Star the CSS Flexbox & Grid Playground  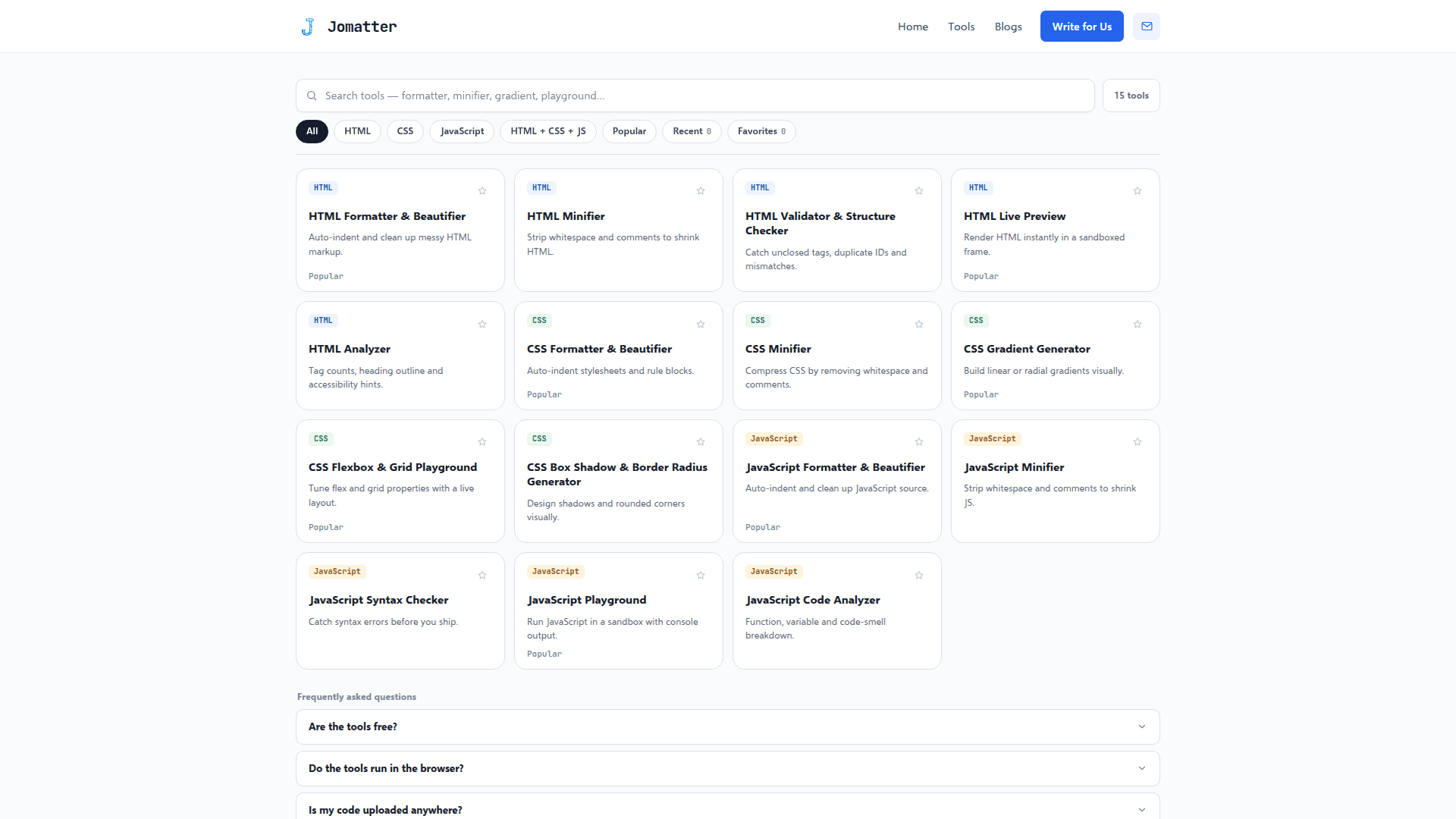pos(482,442)
